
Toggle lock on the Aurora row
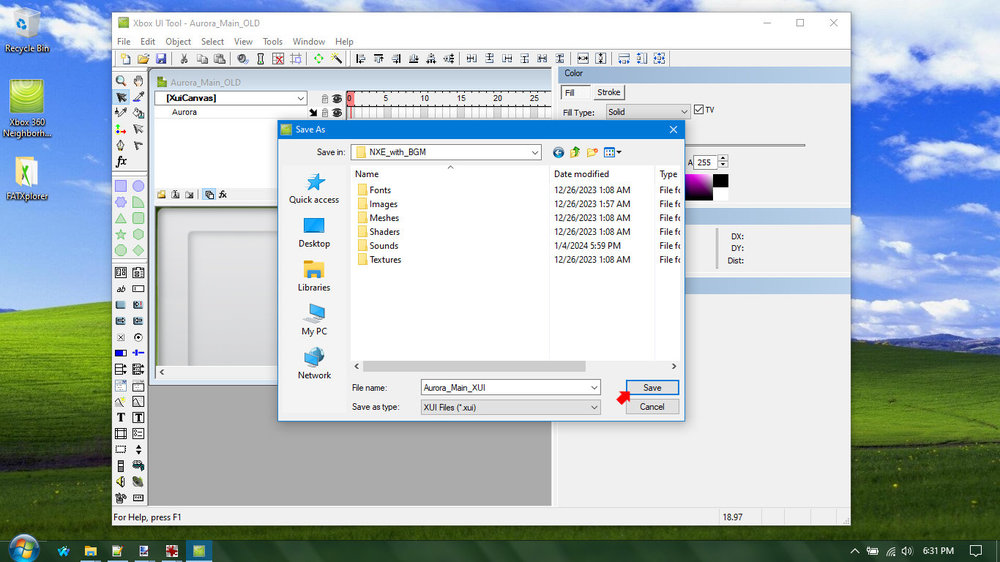(325, 113)
